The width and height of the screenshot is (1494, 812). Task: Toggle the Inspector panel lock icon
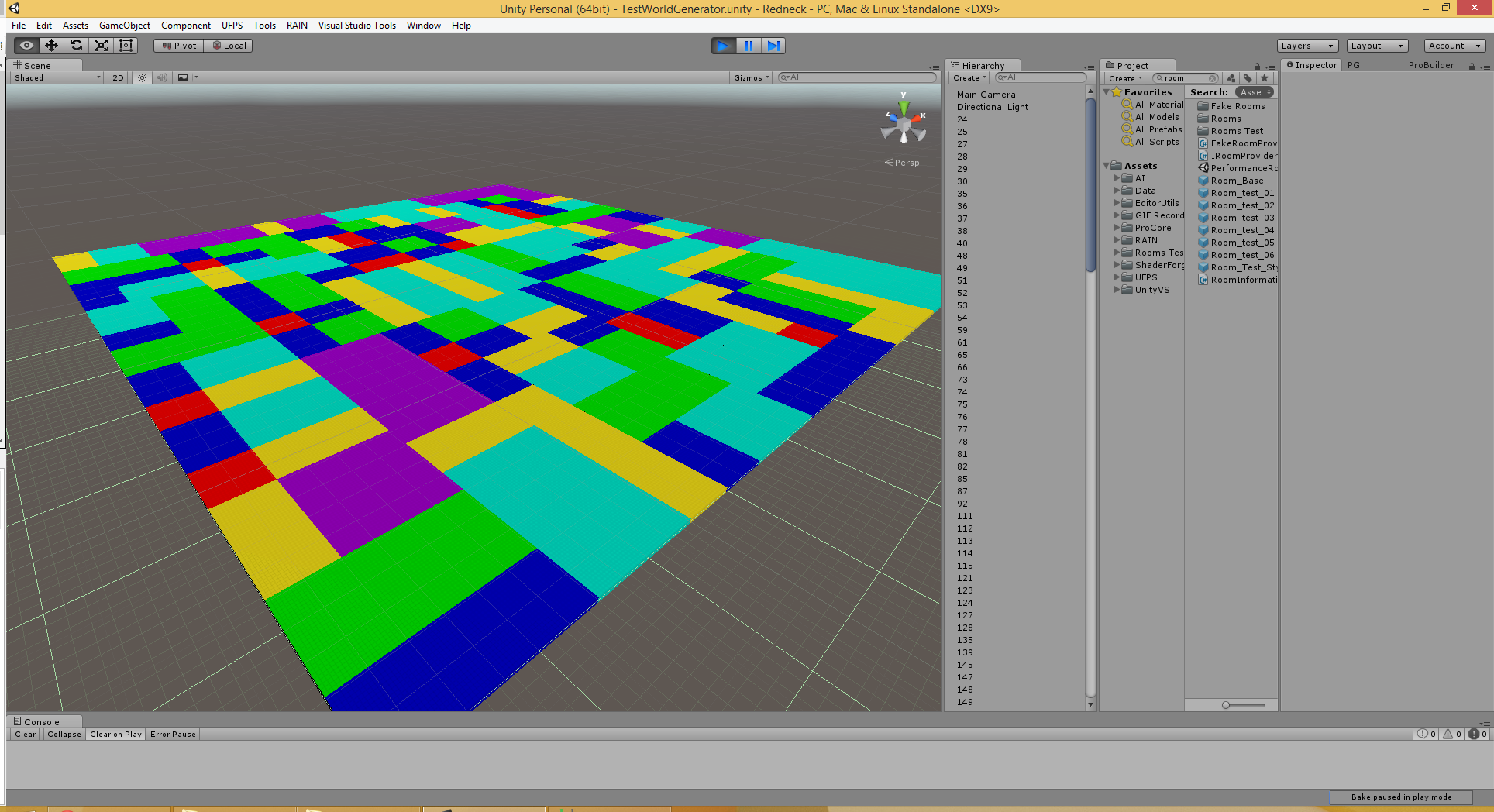tap(1471, 67)
